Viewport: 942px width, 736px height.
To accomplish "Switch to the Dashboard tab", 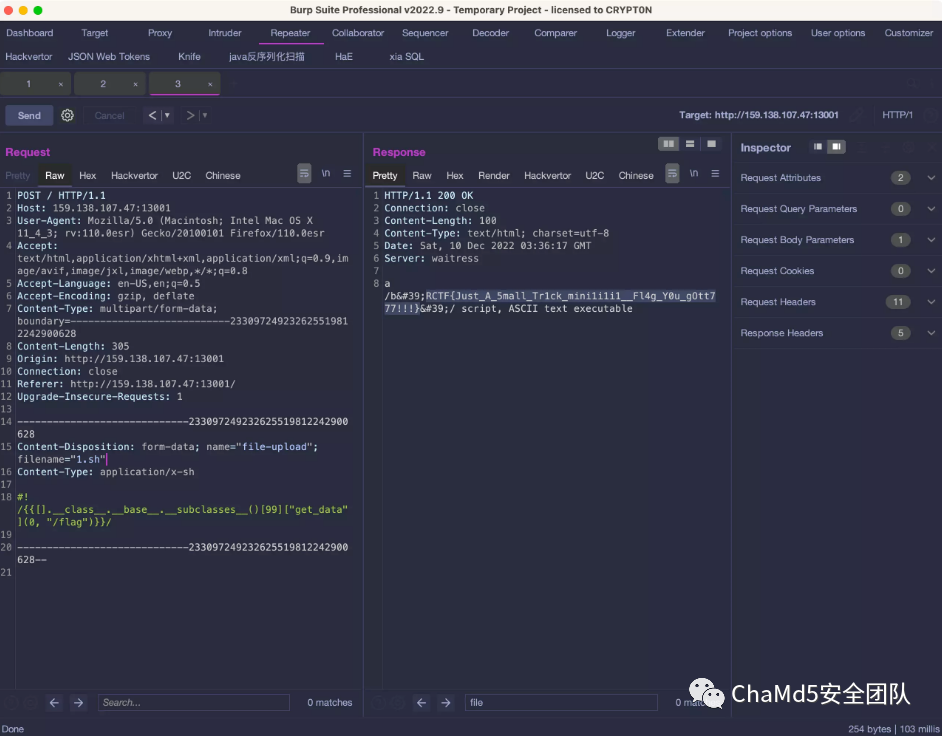I will tap(29, 33).
